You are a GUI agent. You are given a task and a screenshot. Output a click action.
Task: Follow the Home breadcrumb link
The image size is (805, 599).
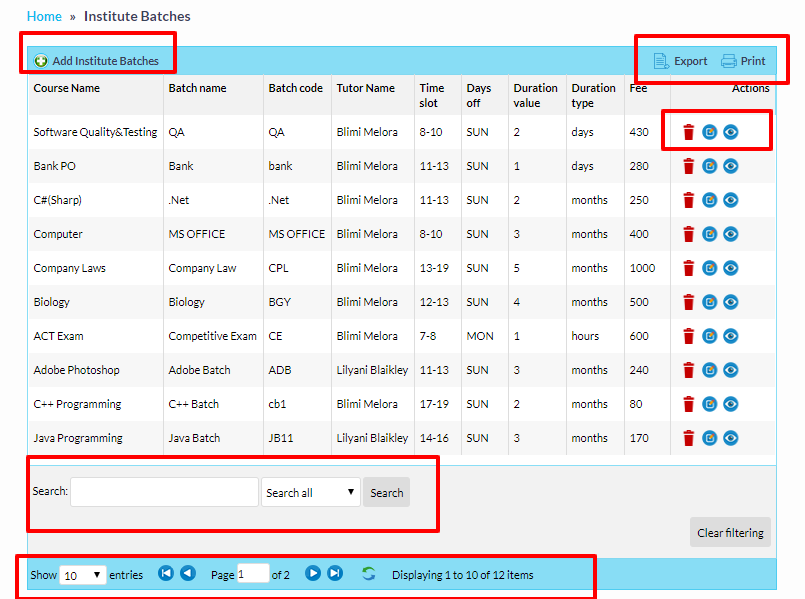coord(43,16)
